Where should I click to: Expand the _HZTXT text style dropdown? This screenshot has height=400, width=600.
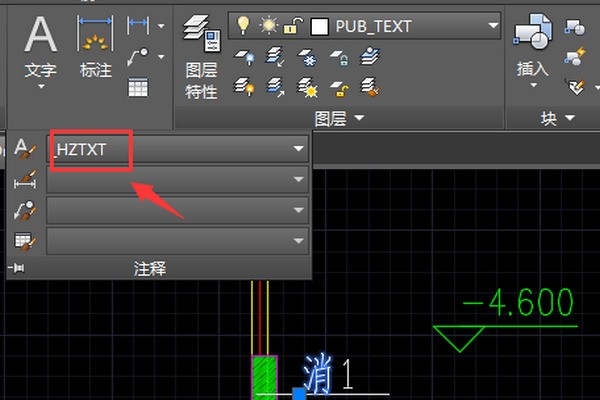(x=298, y=150)
